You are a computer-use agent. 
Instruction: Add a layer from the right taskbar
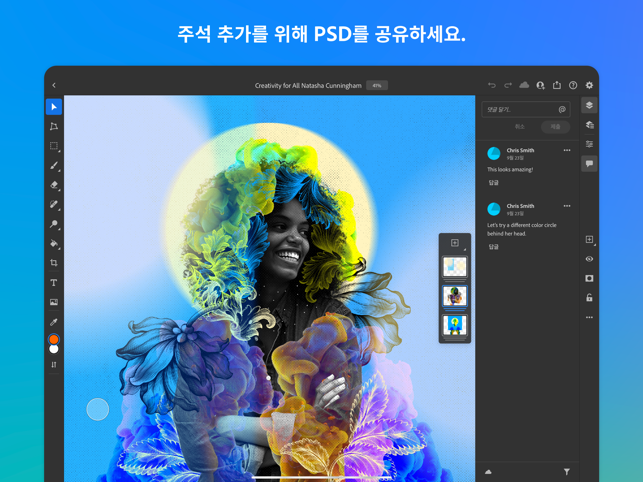point(589,240)
